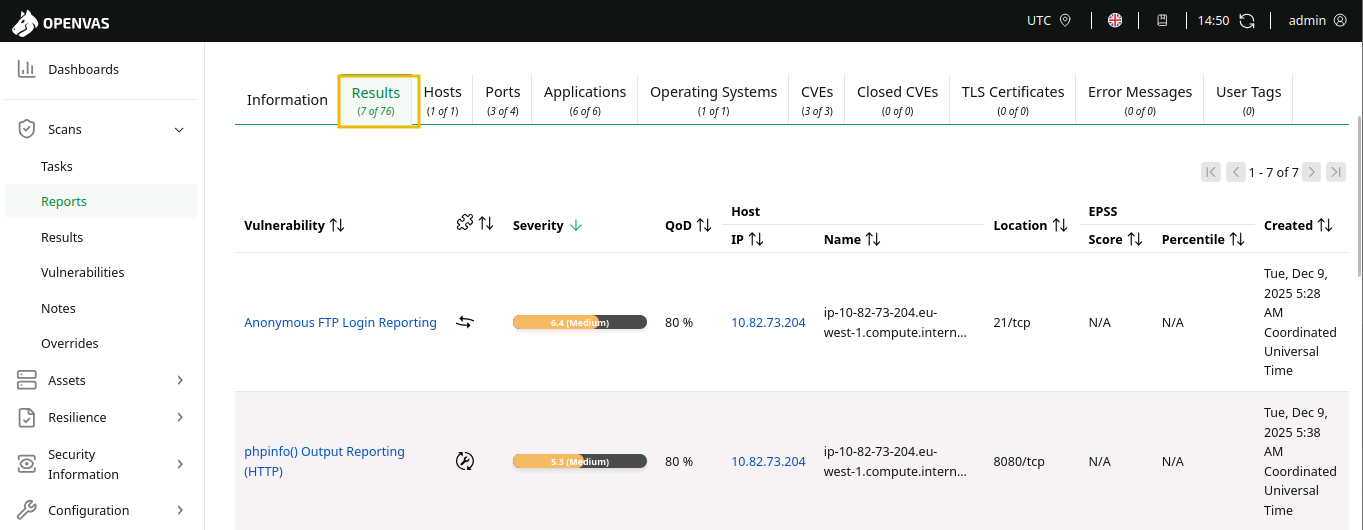Go to next page of results
The width and height of the screenshot is (1363, 530).
pyautogui.click(x=1311, y=172)
